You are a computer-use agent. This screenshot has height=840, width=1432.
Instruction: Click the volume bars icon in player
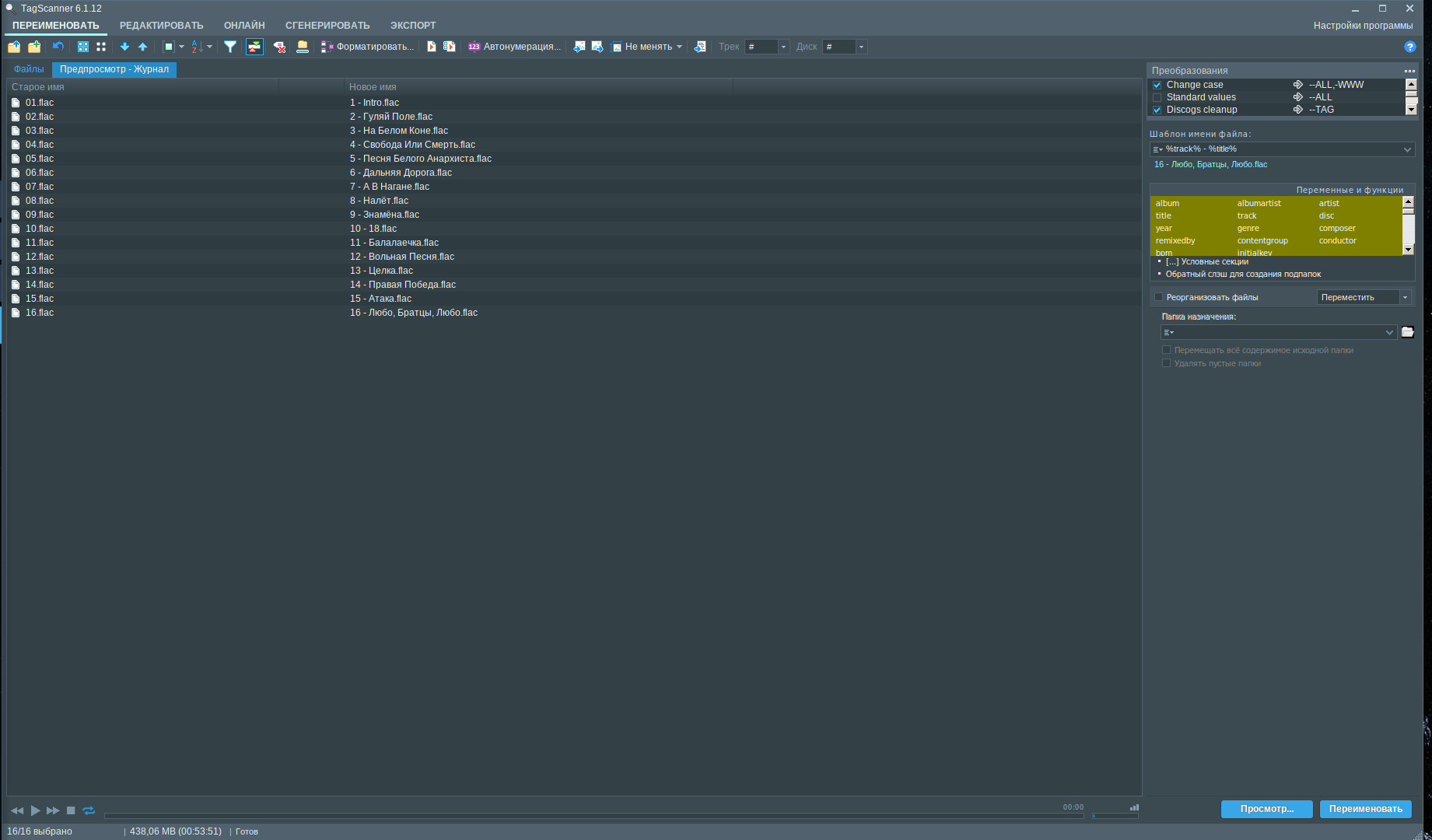click(1134, 807)
